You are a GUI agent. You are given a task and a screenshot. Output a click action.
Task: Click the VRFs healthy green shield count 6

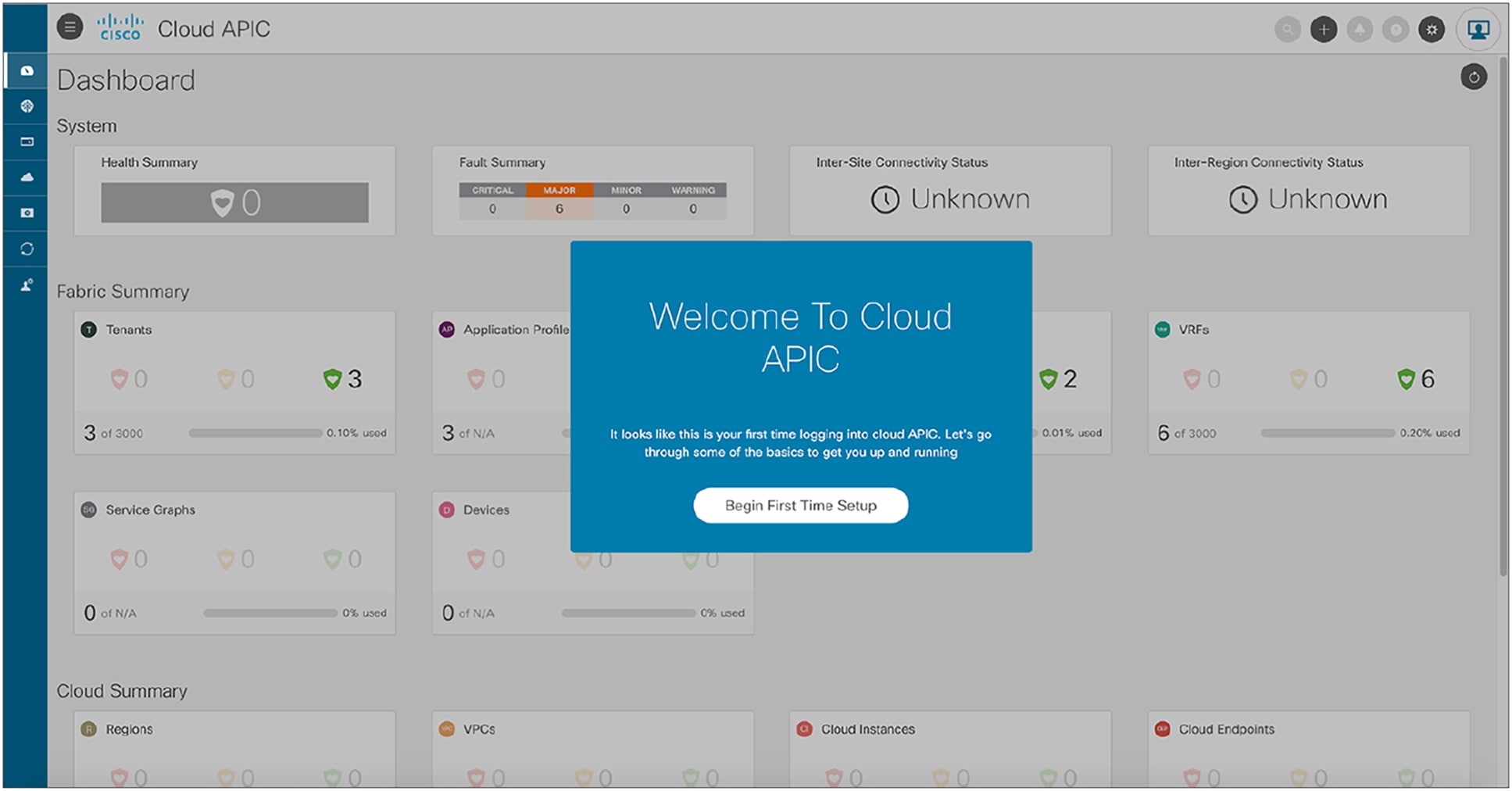coord(1416,379)
